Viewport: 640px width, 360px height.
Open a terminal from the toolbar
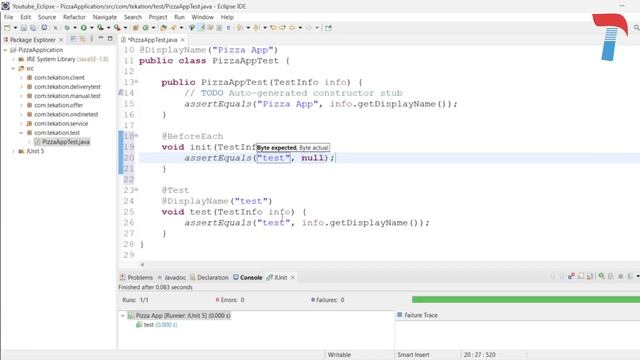pyautogui.click(x=44, y=28)
